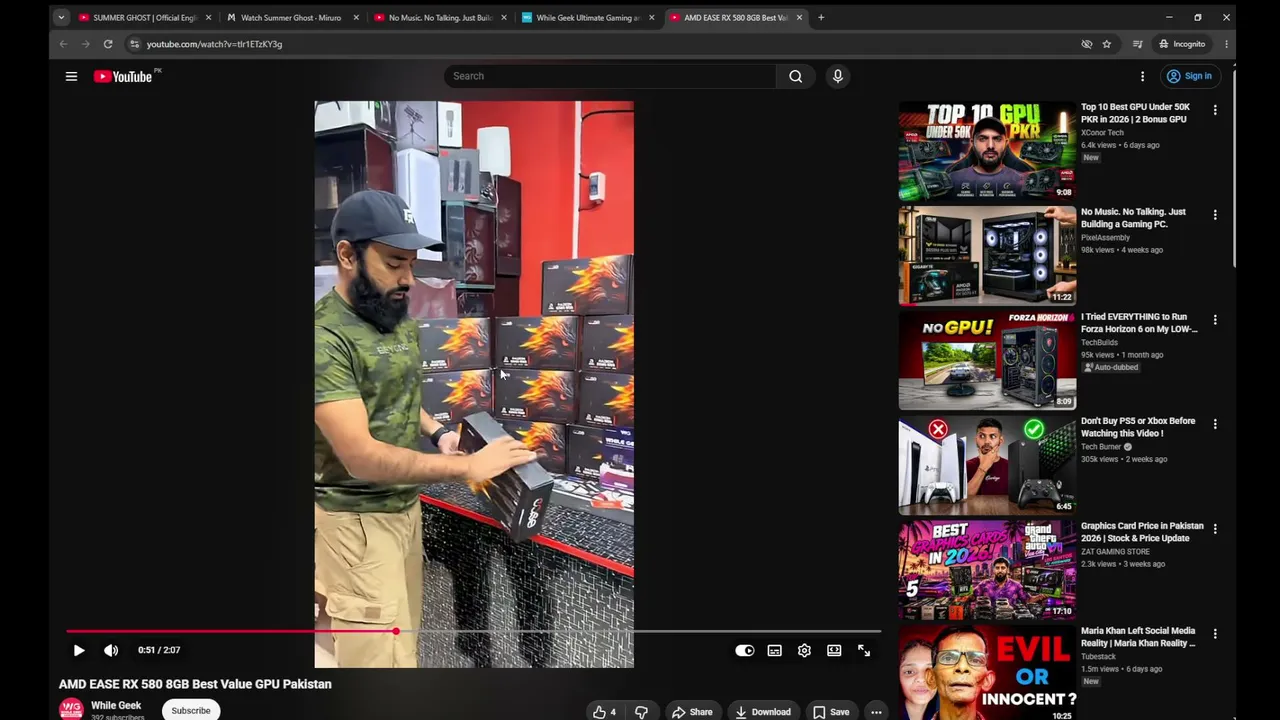This screenshot has width=1280, height=720.
Task: Close the SUMMER GHOST tab
Action: click(x=208, y=17)
